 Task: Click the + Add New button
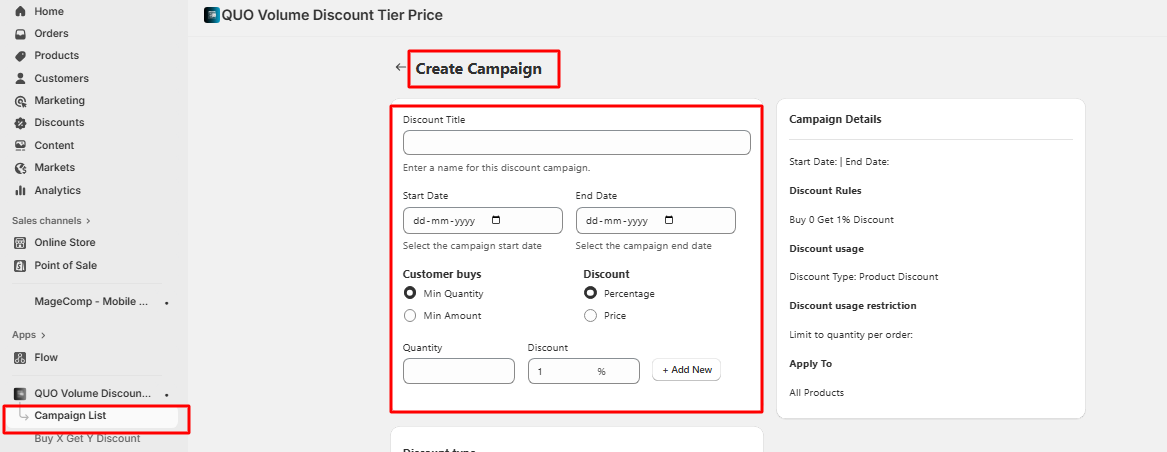click(x=686, y=370)
